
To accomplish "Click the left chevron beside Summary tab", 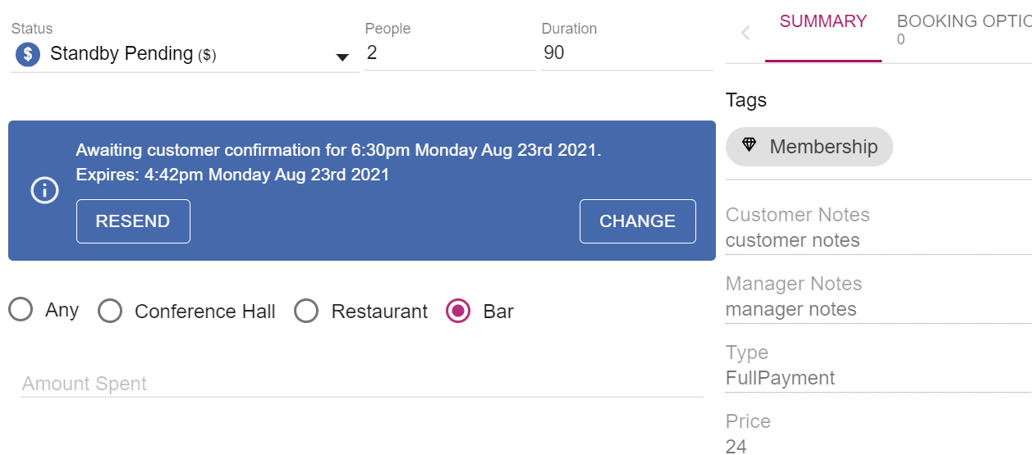I will [745, 33].
